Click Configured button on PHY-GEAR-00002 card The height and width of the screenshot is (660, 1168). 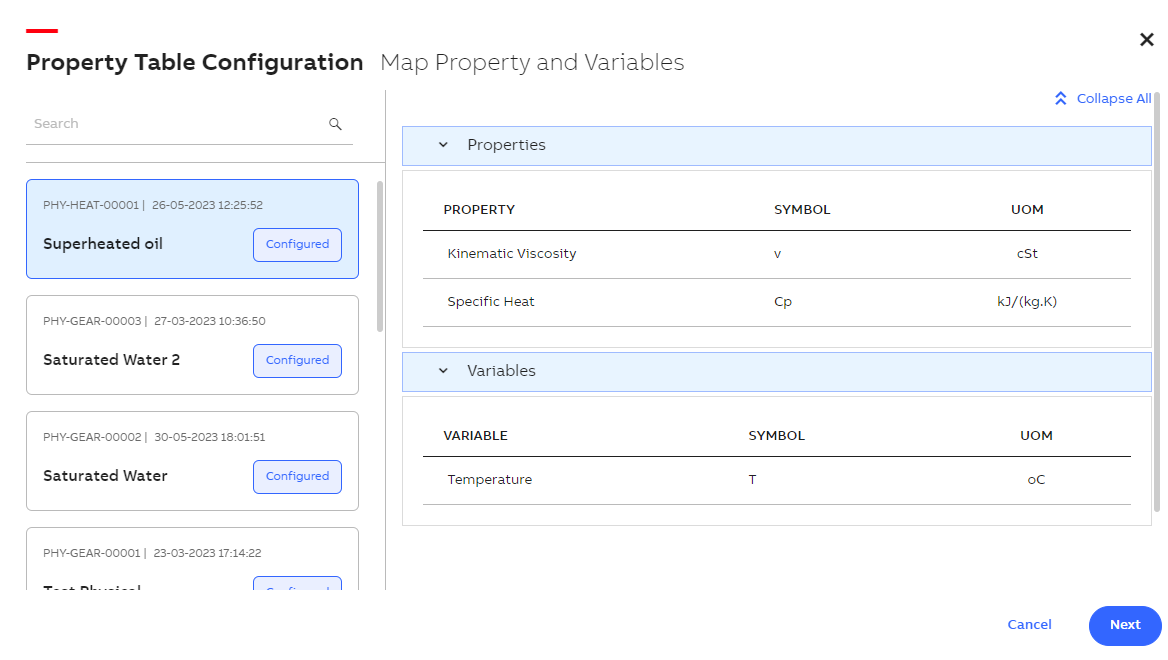297,477
